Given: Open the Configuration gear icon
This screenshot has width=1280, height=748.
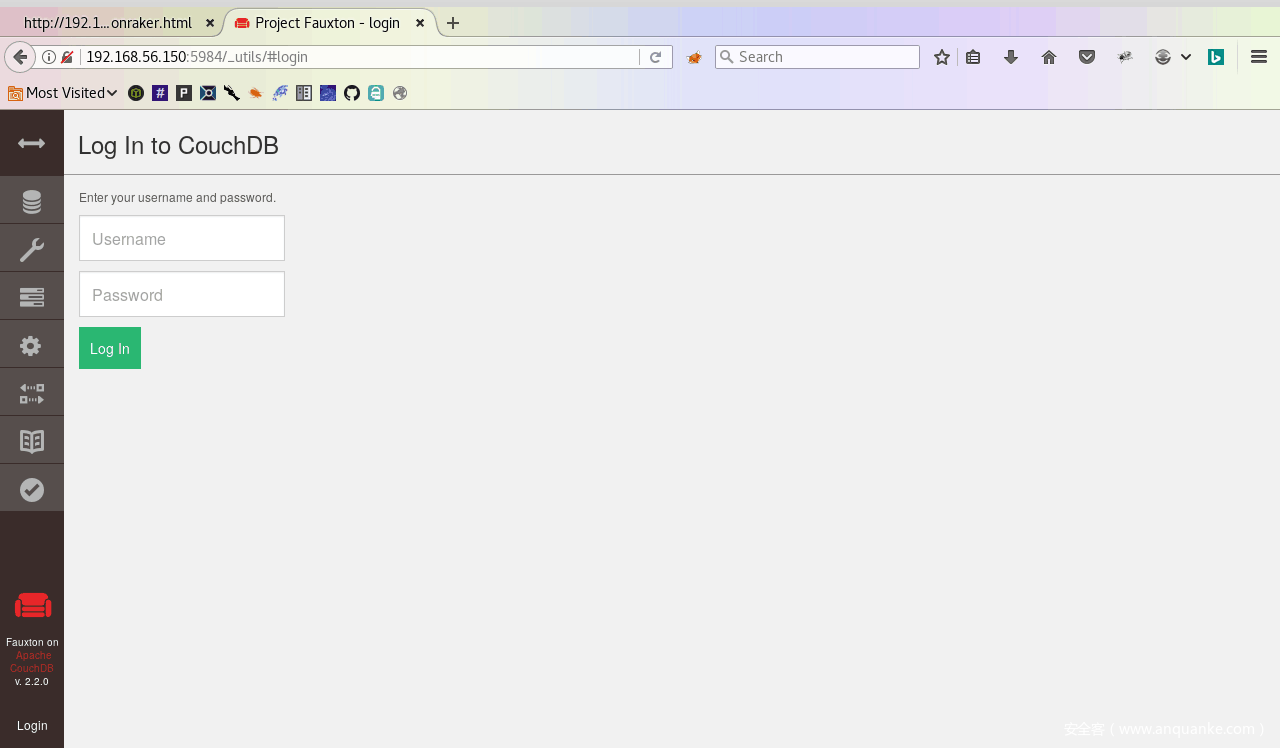Looking at the screenshot, I should [31, 345].
